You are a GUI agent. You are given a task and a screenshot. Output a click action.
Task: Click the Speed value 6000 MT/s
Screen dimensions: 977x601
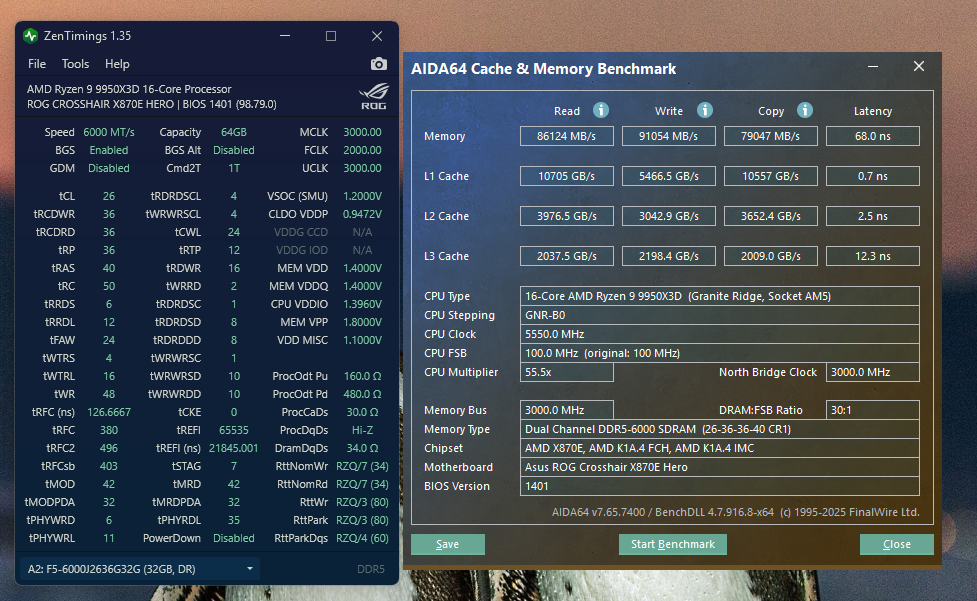pos(108,132)
